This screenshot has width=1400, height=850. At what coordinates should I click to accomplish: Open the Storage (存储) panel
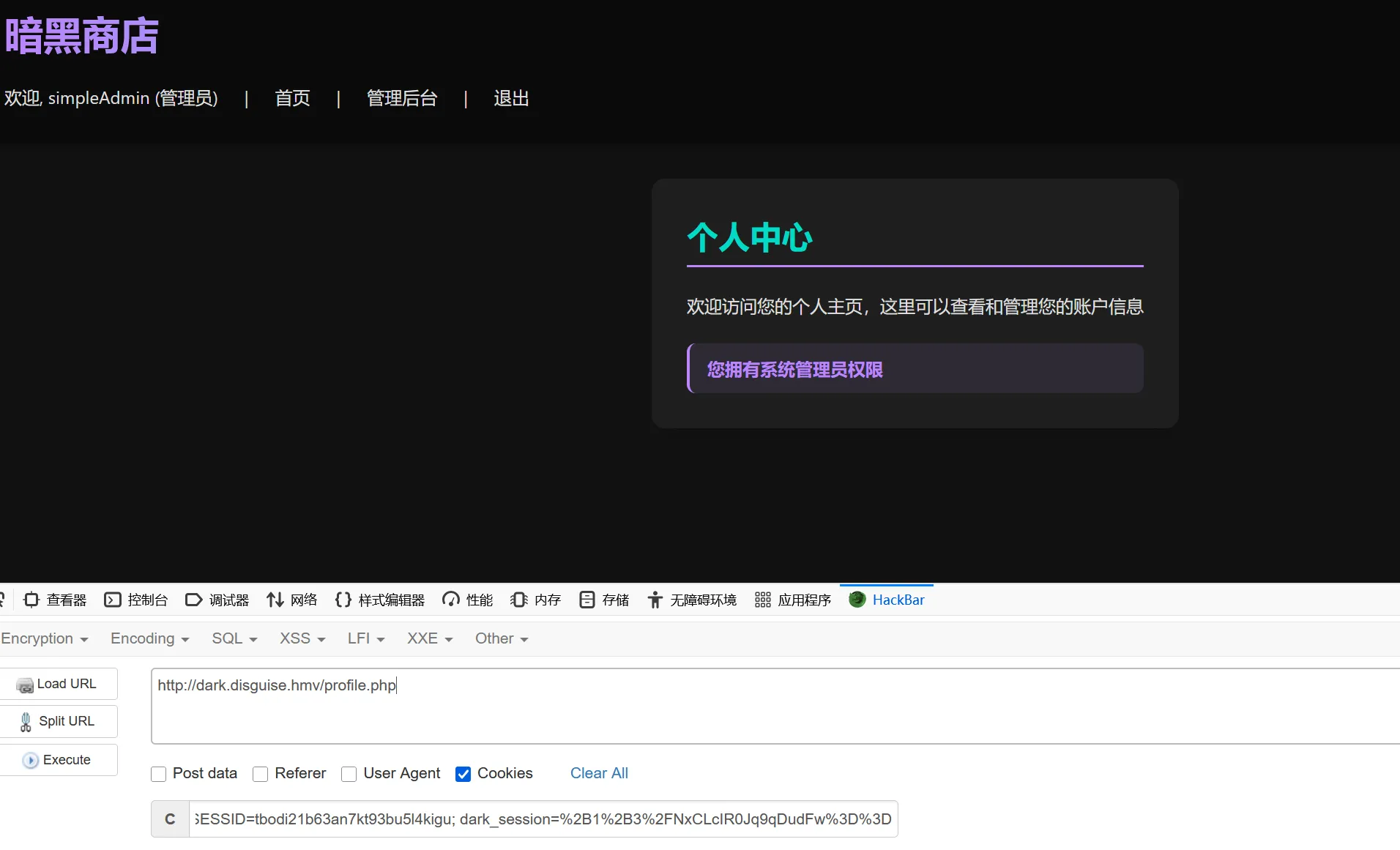tap(604, 600)
